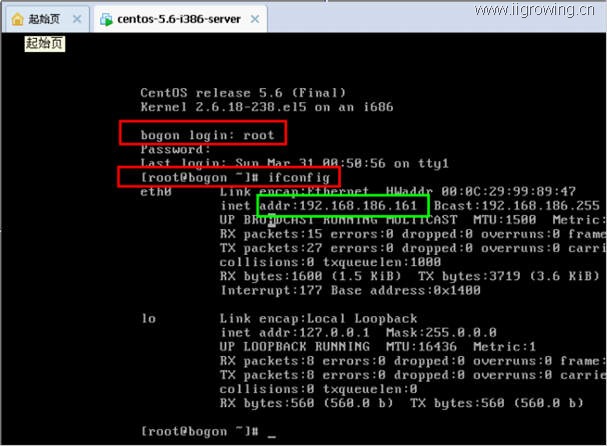Click the 'inet addr:127.0.0.1' text
The height and width of the screenshot is (446, 607).
click(x=295, y=333)
